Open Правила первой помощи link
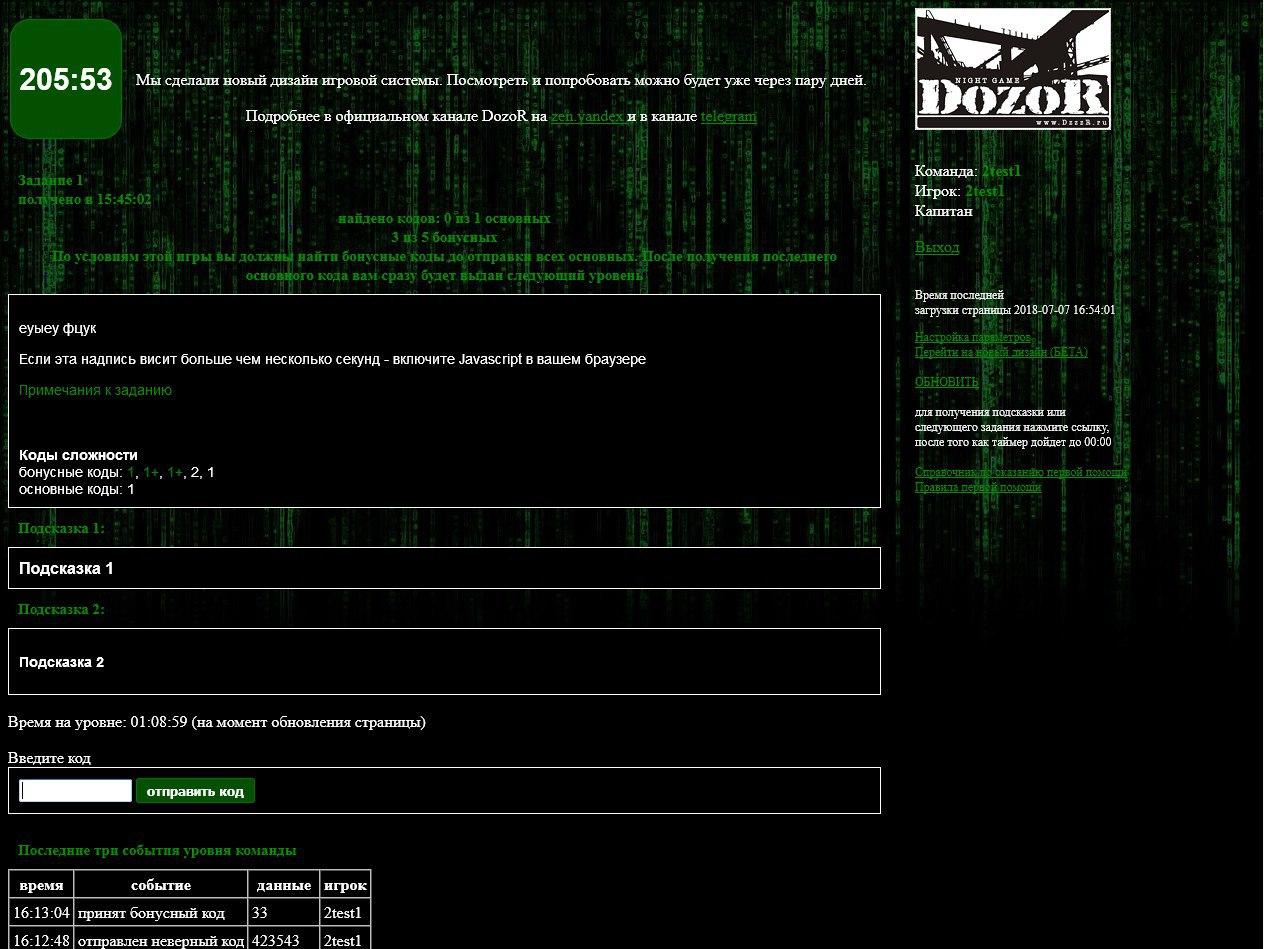Viewport: 1264px width, 949px height. pos(977,487)
